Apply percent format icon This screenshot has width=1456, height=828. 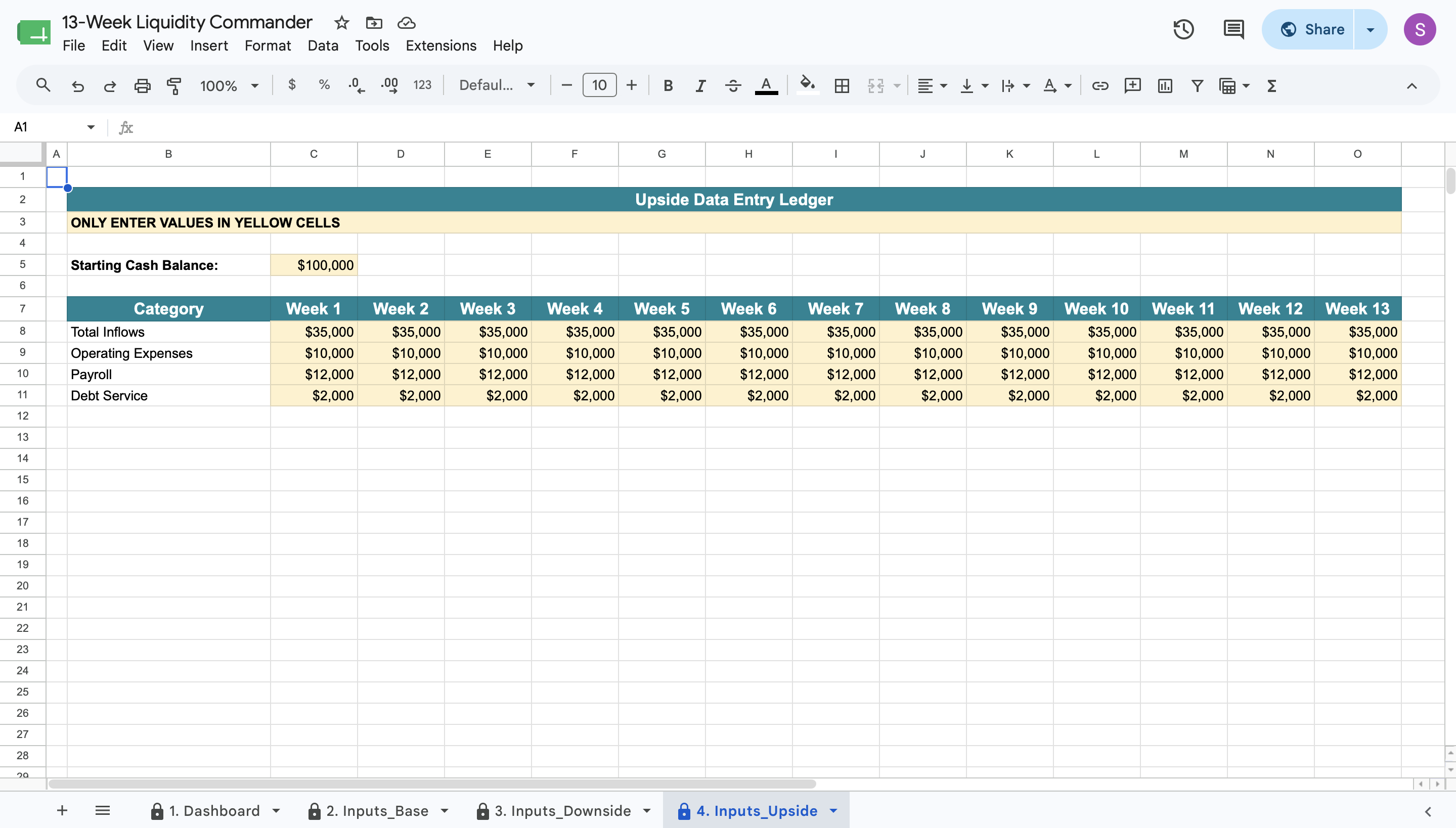tap(324, 85)
